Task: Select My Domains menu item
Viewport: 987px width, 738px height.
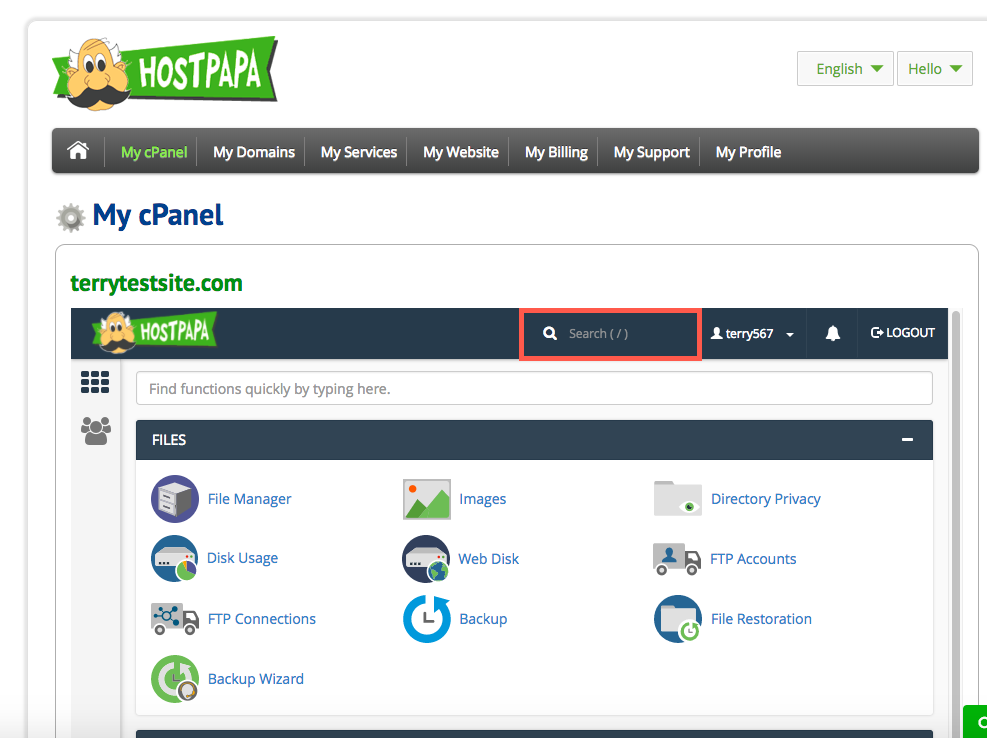Action: [x=254, y=152]
